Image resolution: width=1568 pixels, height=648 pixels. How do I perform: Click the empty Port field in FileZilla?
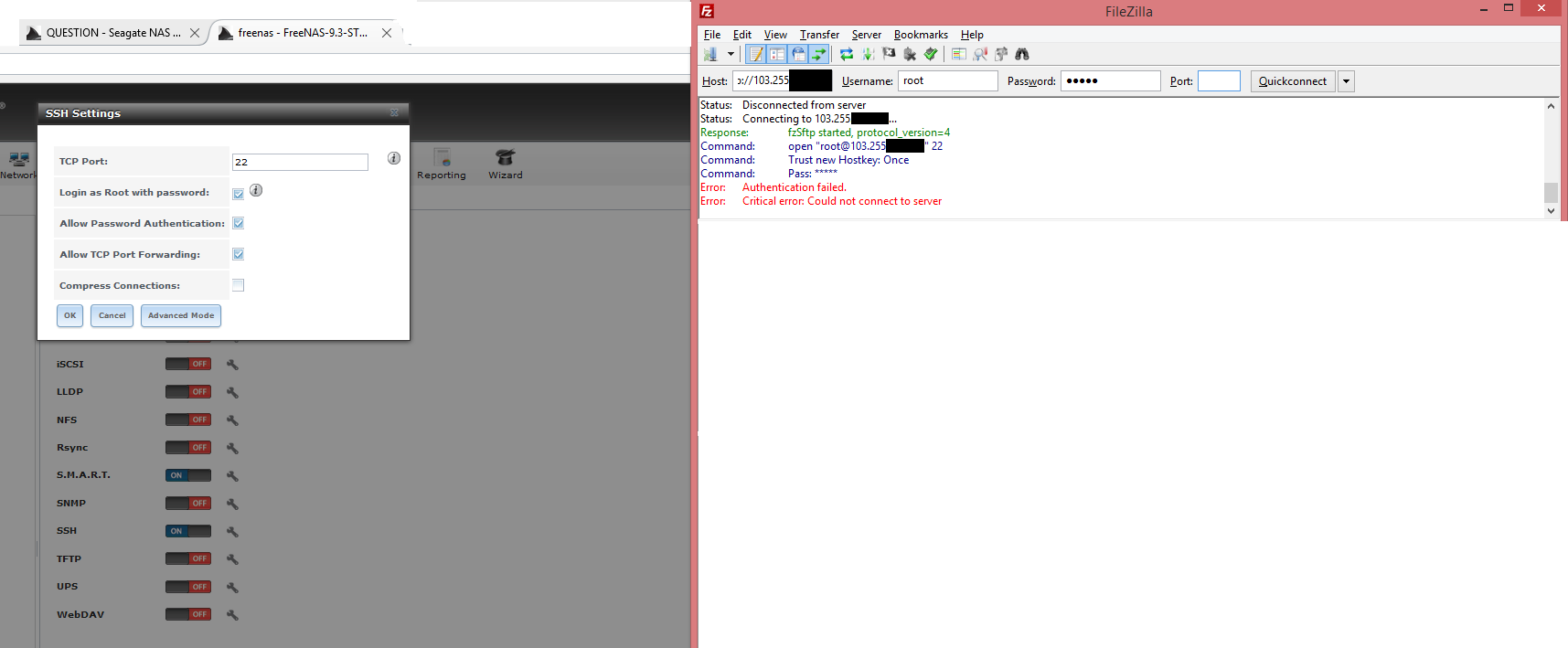pyautogui.click(x=1219, y=80)
